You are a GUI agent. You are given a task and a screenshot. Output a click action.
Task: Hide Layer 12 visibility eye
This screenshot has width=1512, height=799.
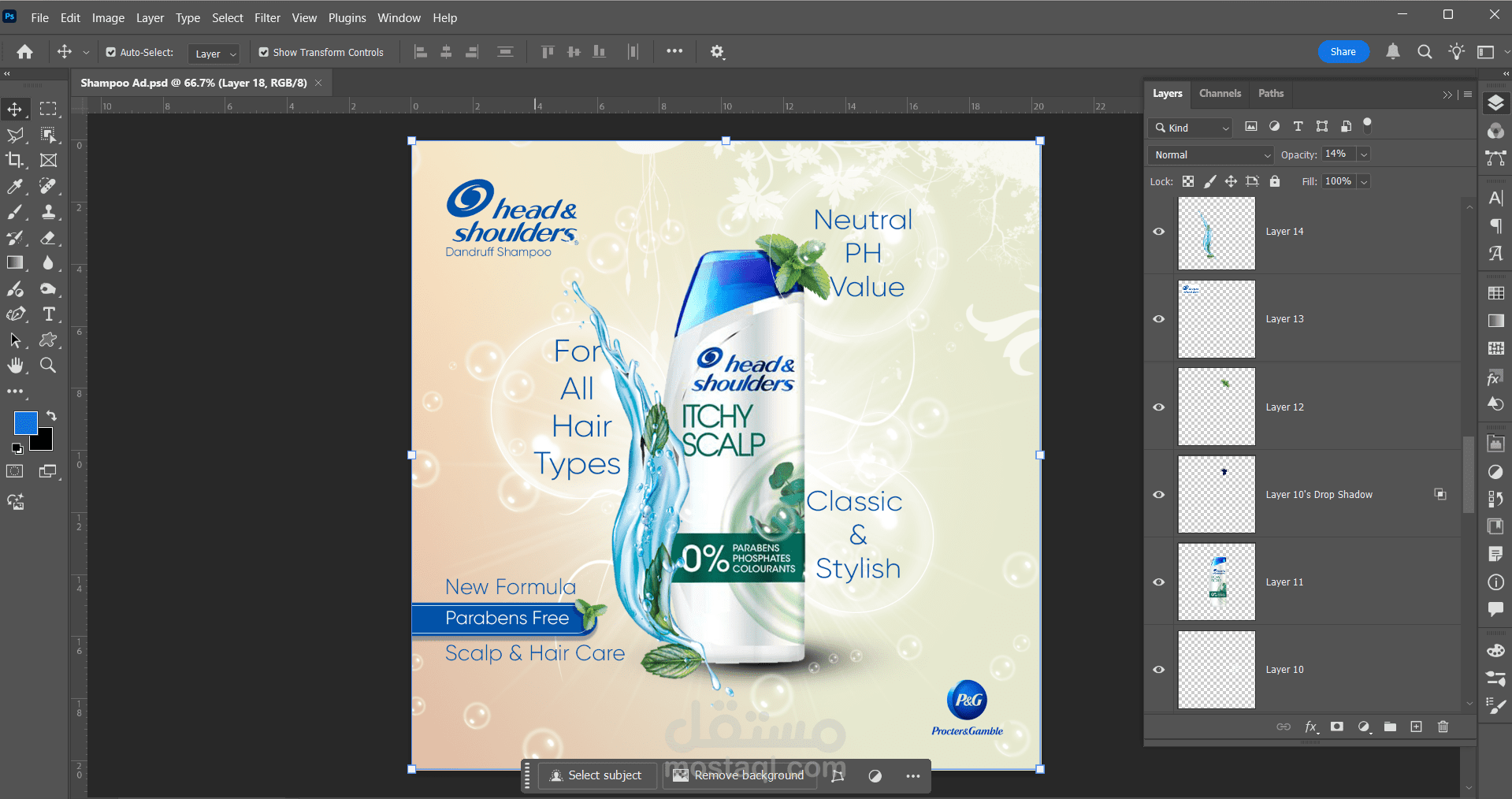1159,407
